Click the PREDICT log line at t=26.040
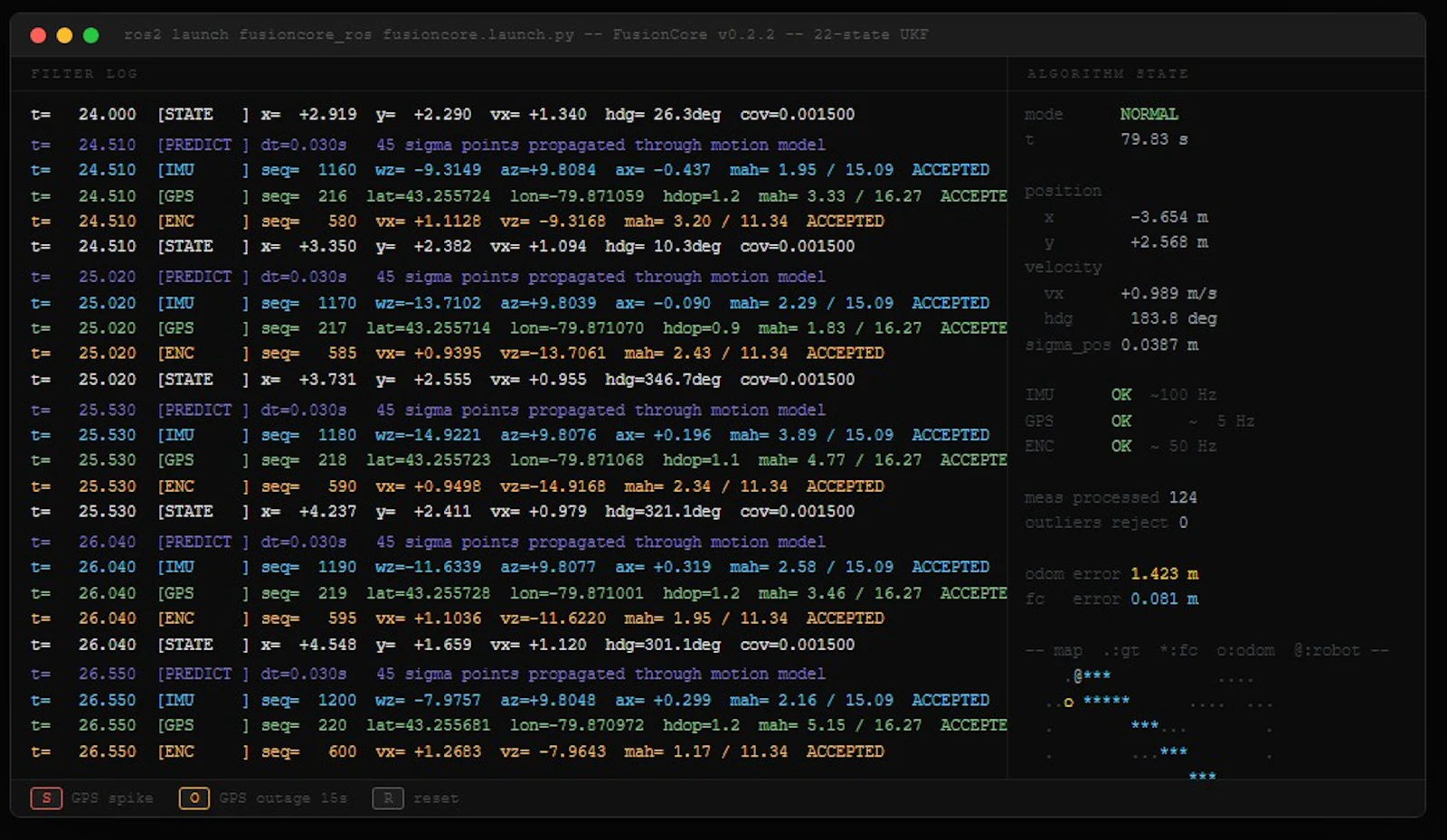 (x=428, y=543)
